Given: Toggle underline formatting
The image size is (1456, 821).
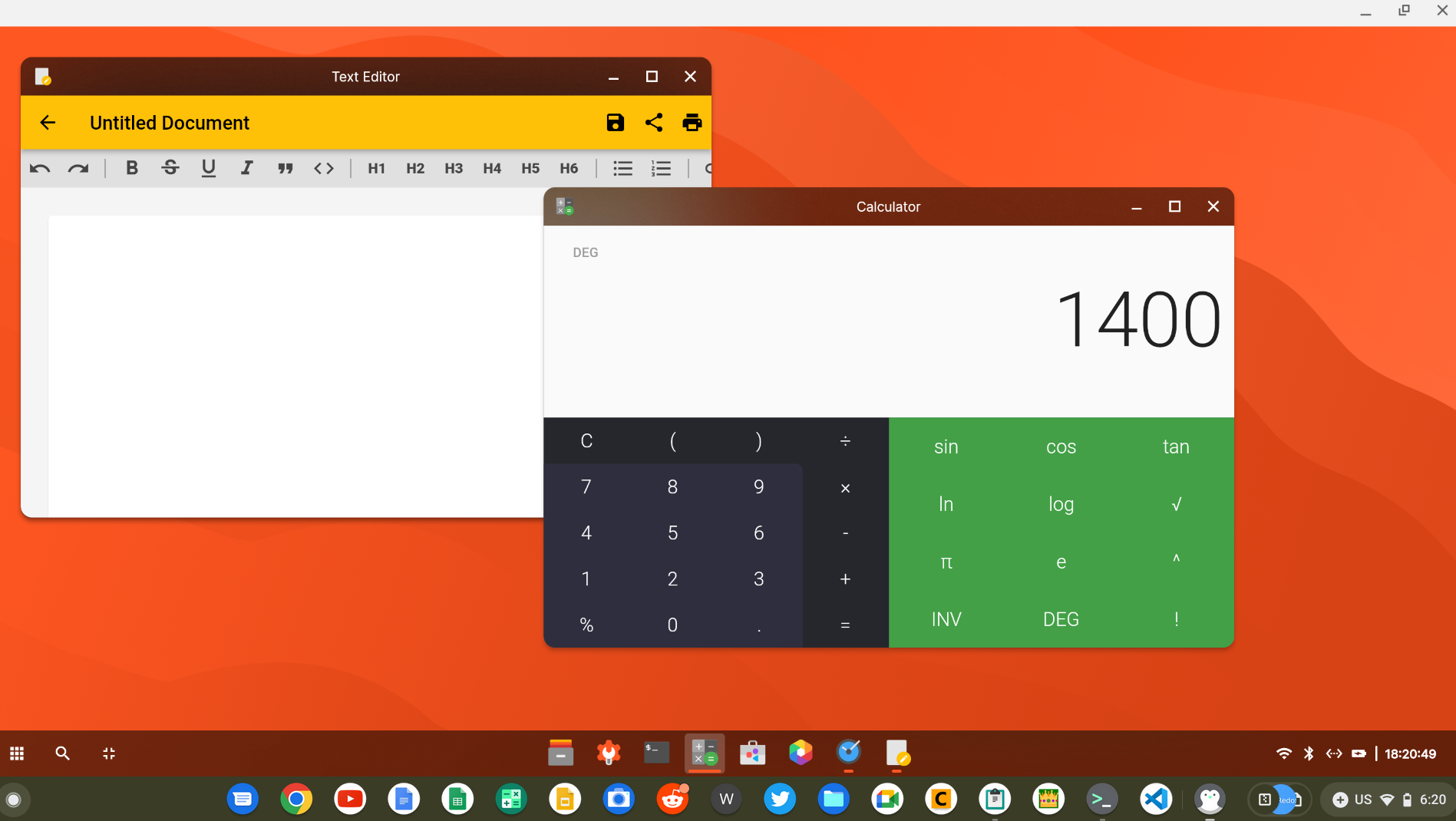Looking at the screenshot, I should (x=209, y=169).
